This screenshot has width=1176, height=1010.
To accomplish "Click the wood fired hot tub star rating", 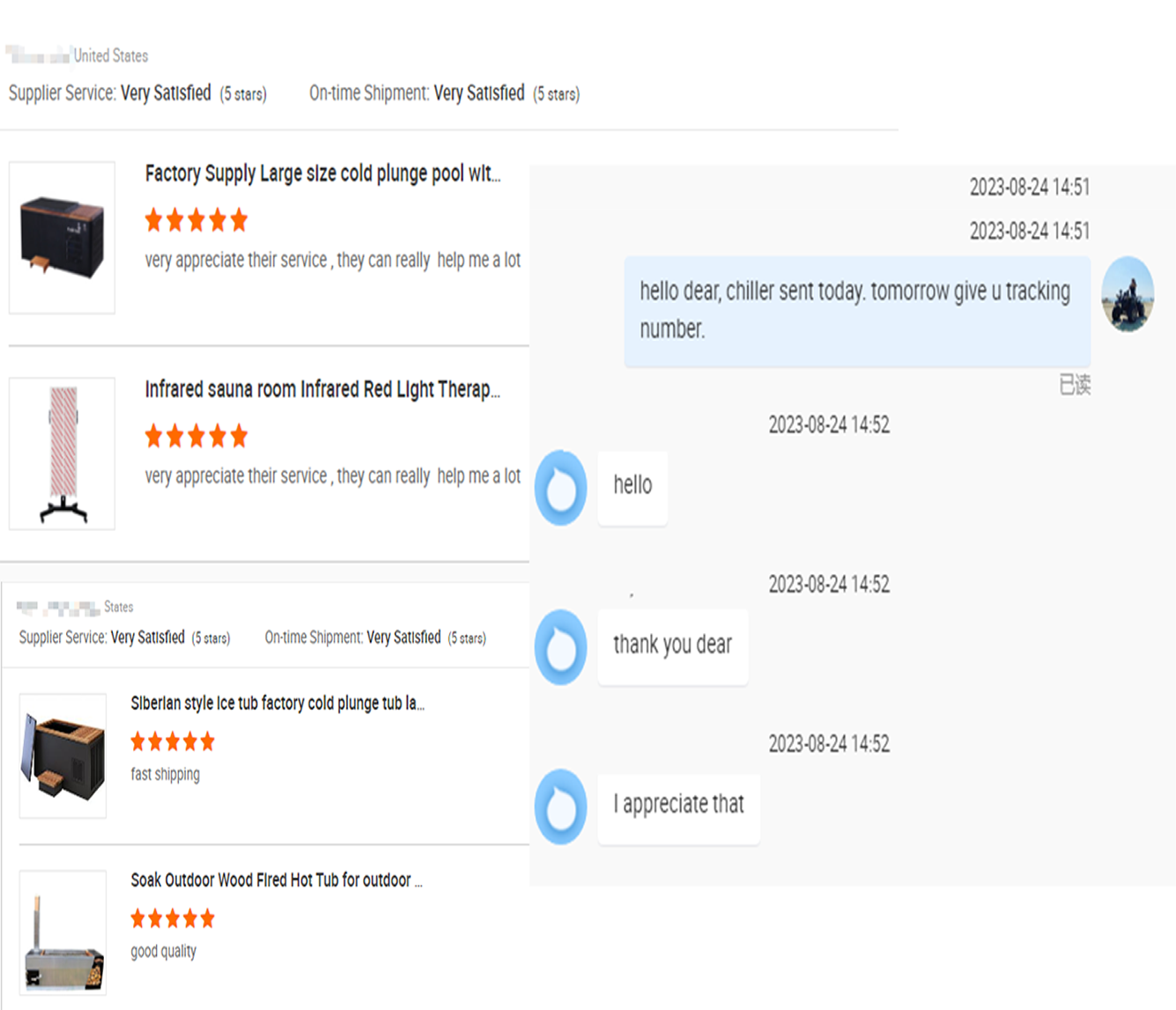I will click(x=173, y=919).
